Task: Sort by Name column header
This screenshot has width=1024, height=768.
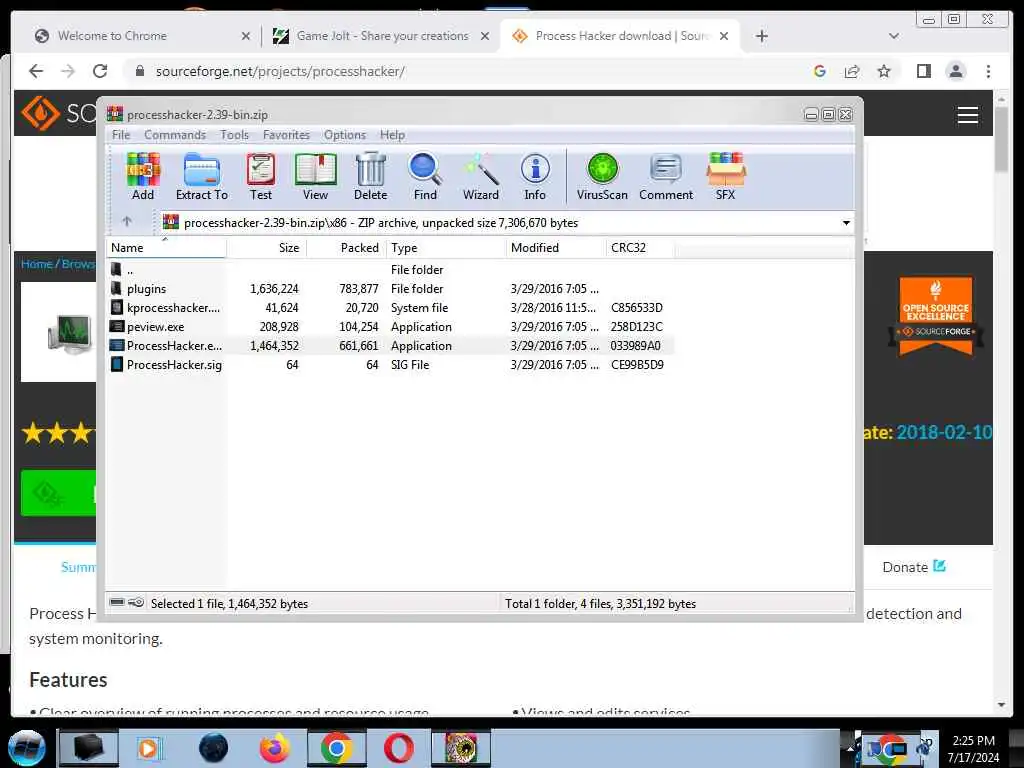Action: pyautogui.click(x=167, y=248)
